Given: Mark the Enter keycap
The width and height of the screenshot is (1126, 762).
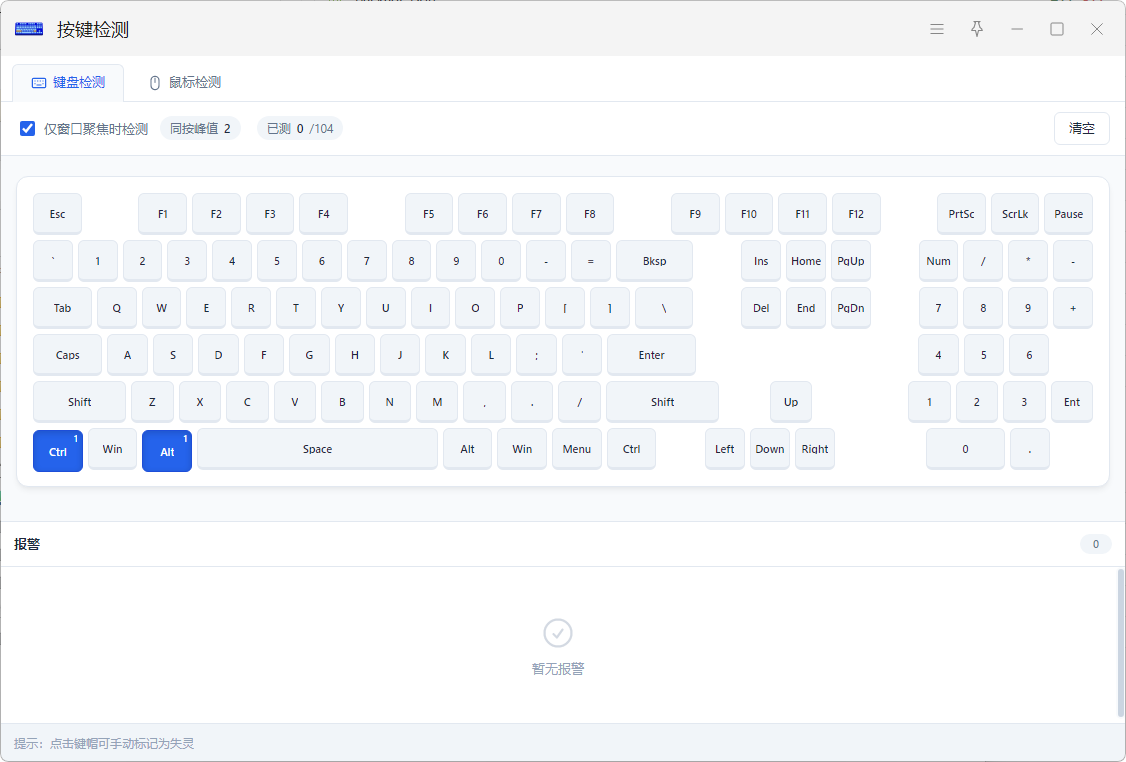Looking at the screenshot, I should [651, 355].
